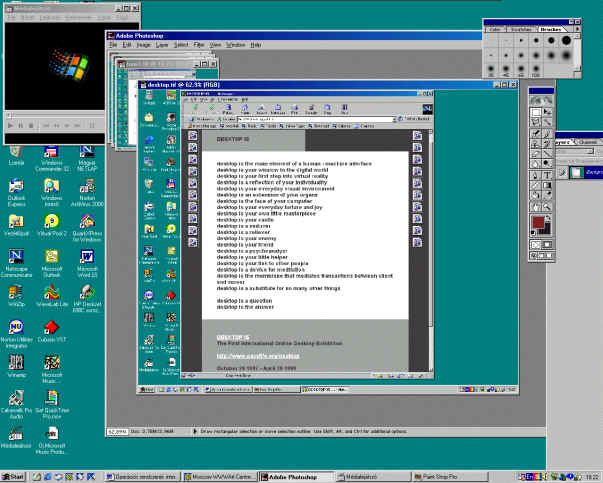
Task: Select WinZip desktop icon
Action: 16,296
